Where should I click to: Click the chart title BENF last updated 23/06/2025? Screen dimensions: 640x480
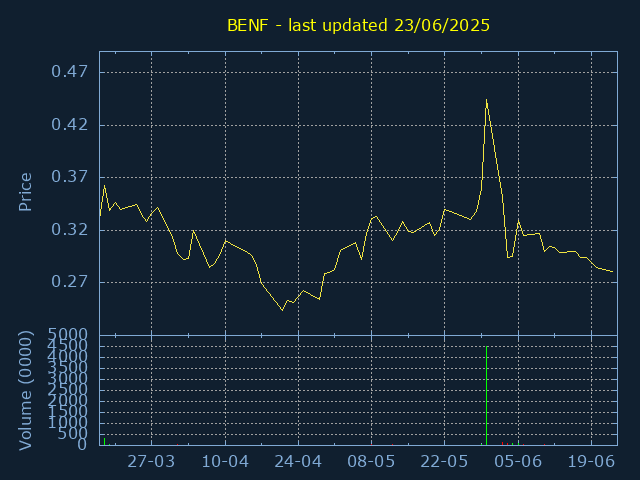(358, 26)
